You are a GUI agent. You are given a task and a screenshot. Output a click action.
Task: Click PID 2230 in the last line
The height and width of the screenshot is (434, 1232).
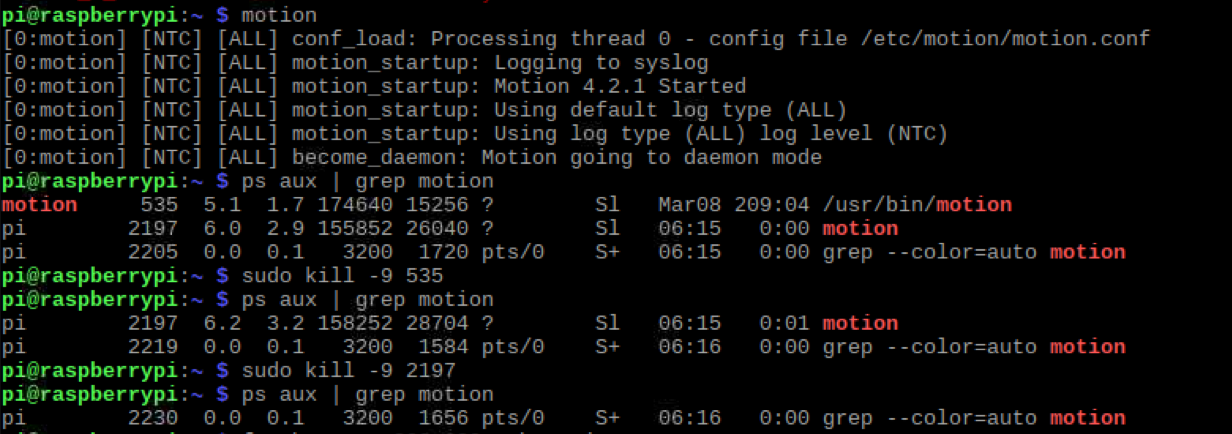153,418
